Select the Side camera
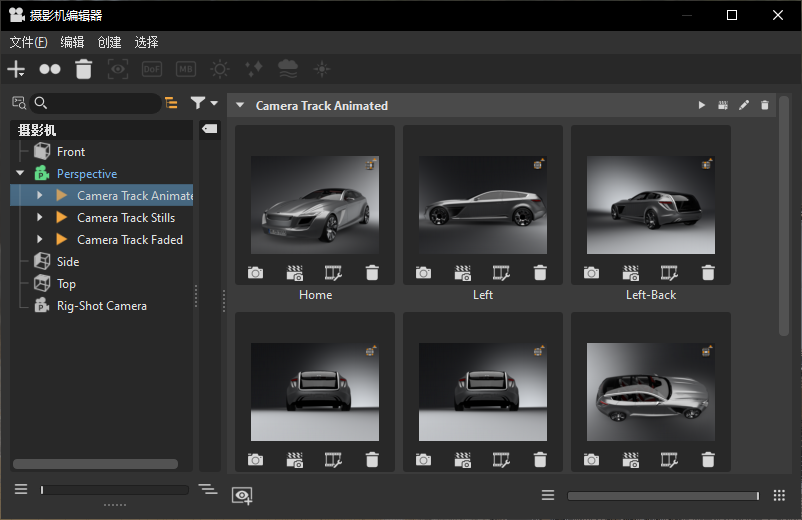The height and width of the screenshot is (520, 802). coord(68,262)
